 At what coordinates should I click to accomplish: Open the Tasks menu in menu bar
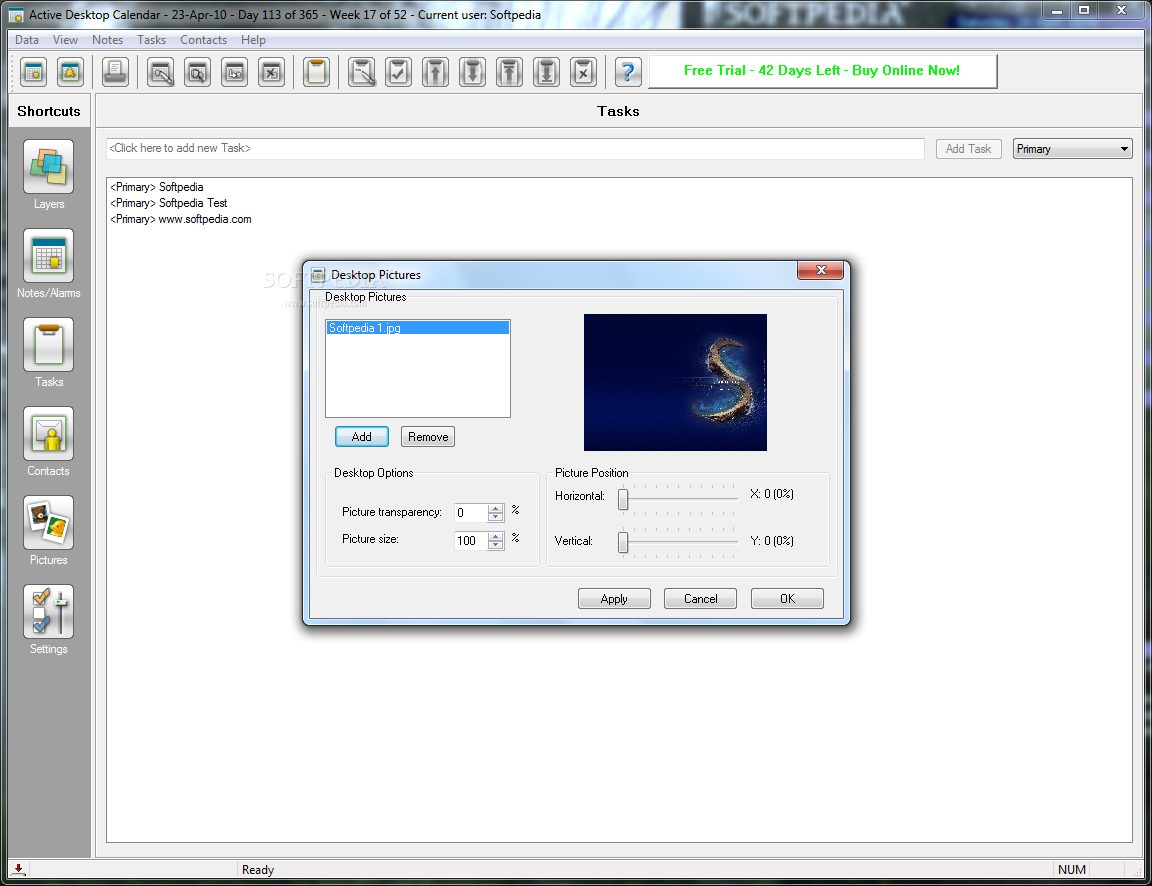(151, 40)
